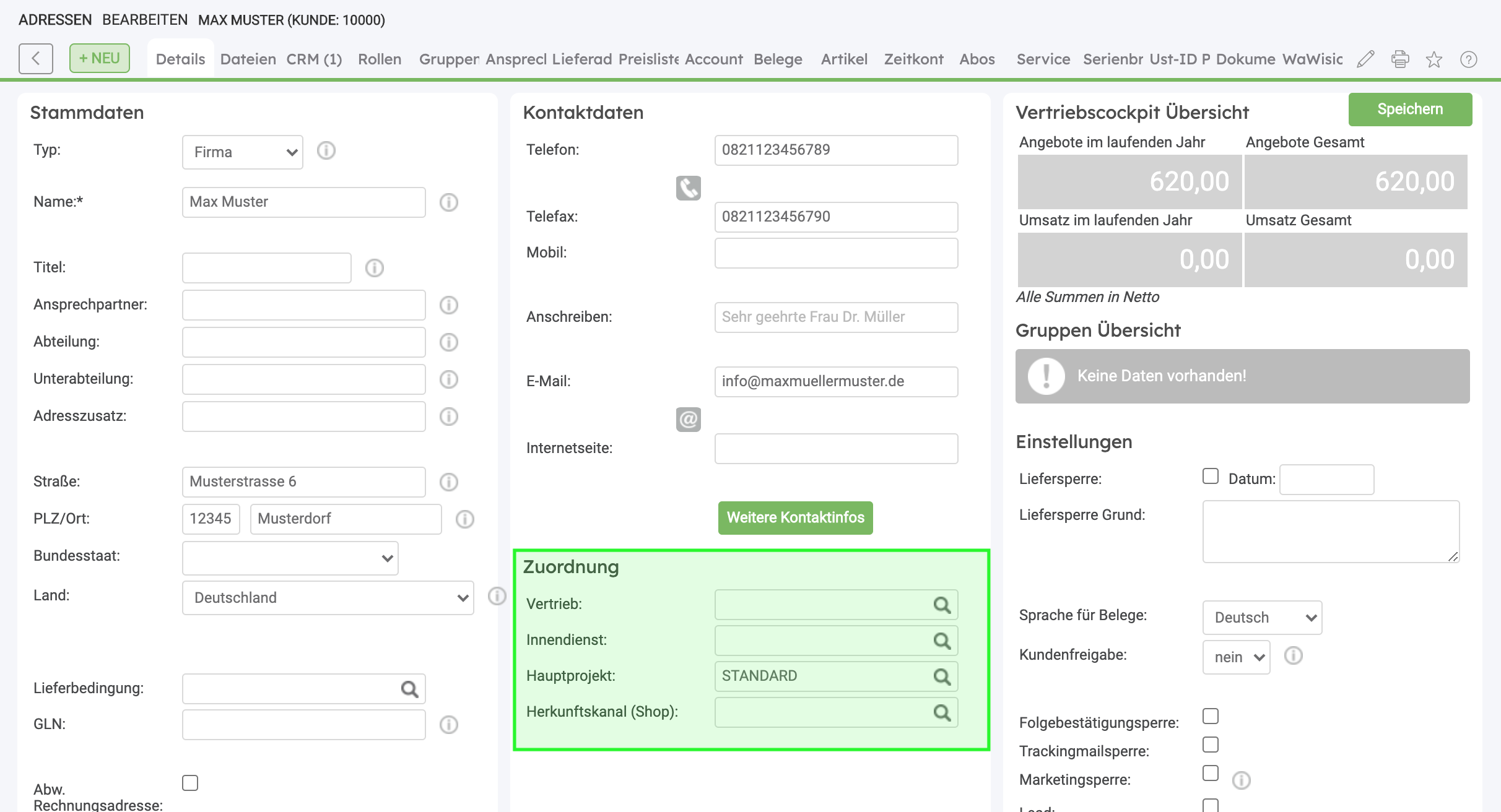Switch to the Belege tab
Screen dimensions: 1501x812
(x=778, y=59)
